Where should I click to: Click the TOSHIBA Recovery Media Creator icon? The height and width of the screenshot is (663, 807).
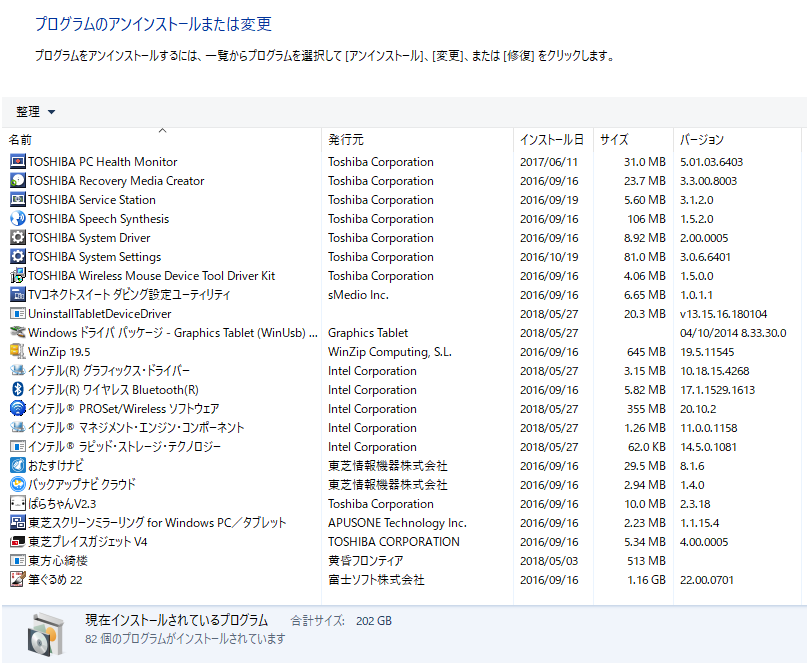[x=17, y=181]
